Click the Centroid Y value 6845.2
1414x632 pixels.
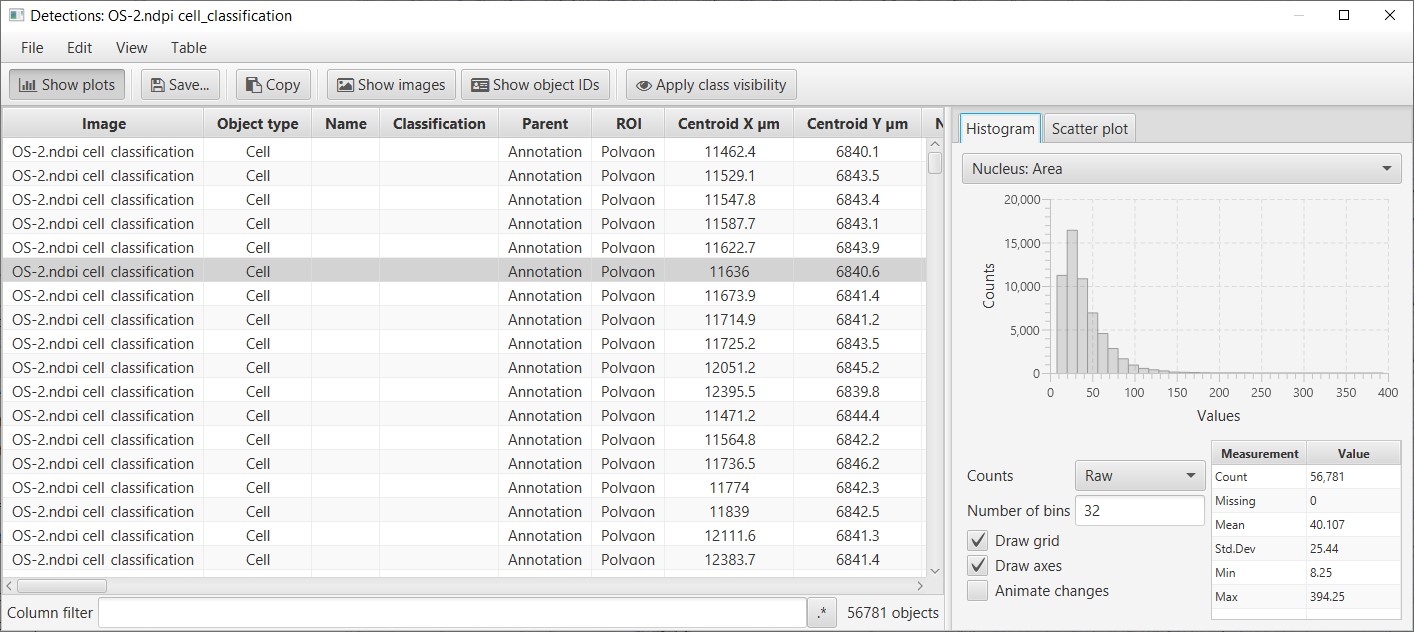[858, 368]
